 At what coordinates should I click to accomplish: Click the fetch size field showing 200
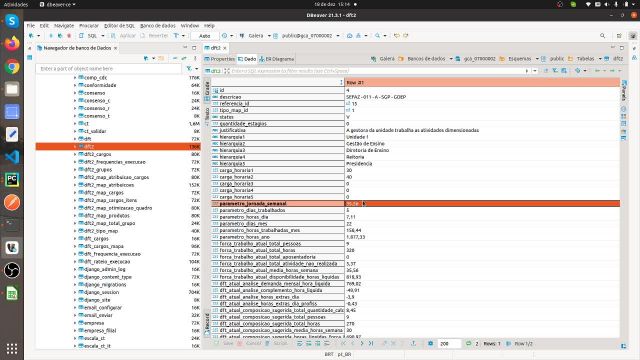click(449, 344)
